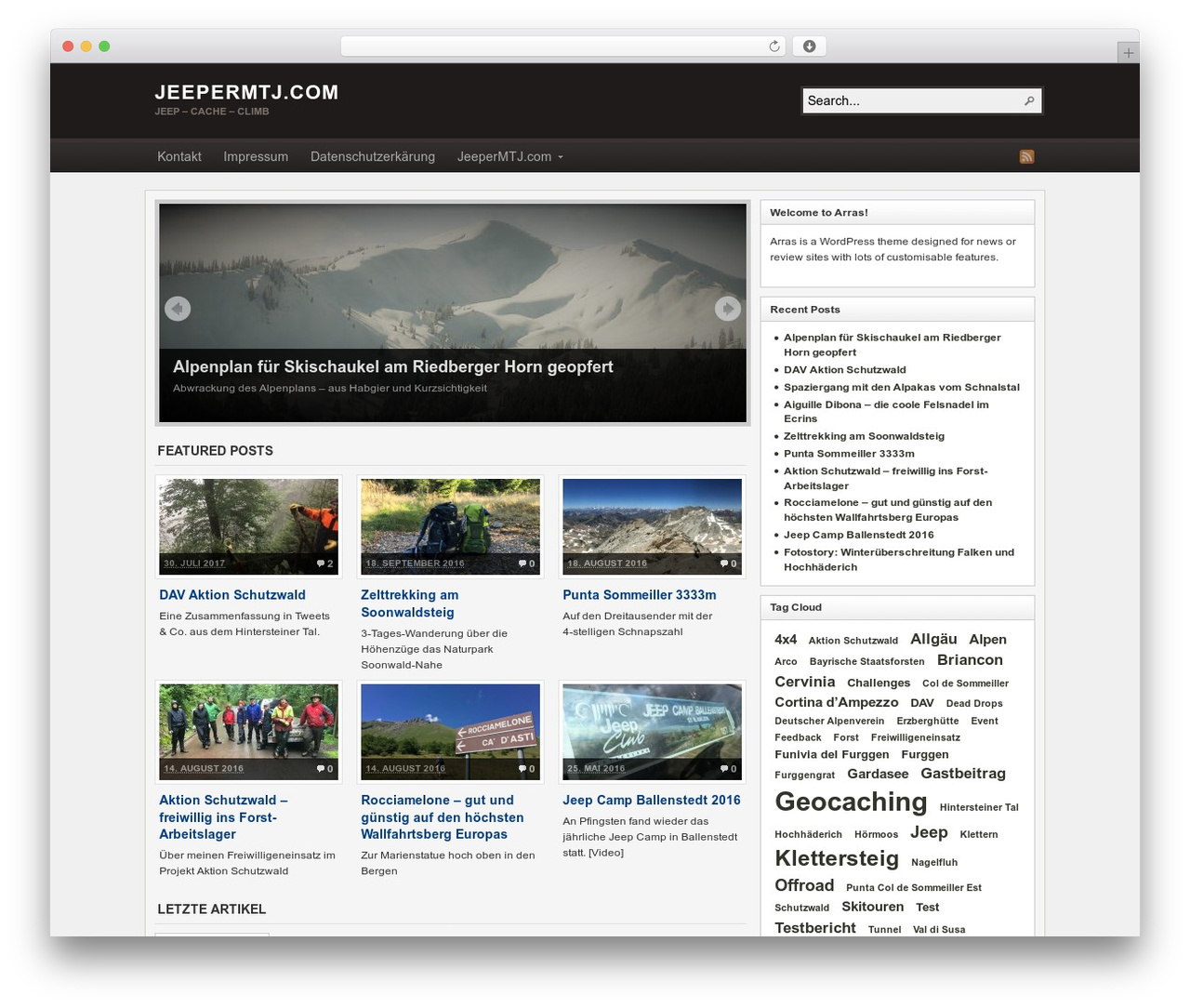1190x1008 pixels.
Task: Select the Geocaching tag
Action: tap(851, 802)
